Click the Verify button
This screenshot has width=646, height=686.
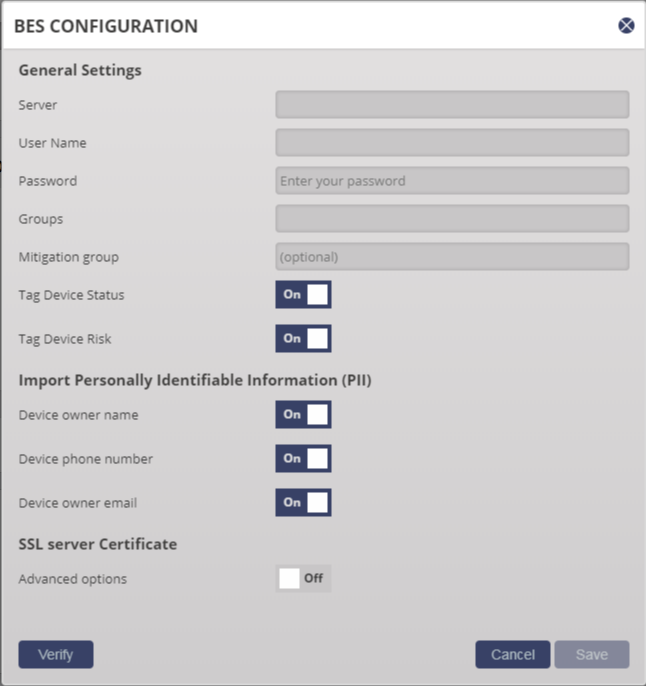[x=56, y=654]
